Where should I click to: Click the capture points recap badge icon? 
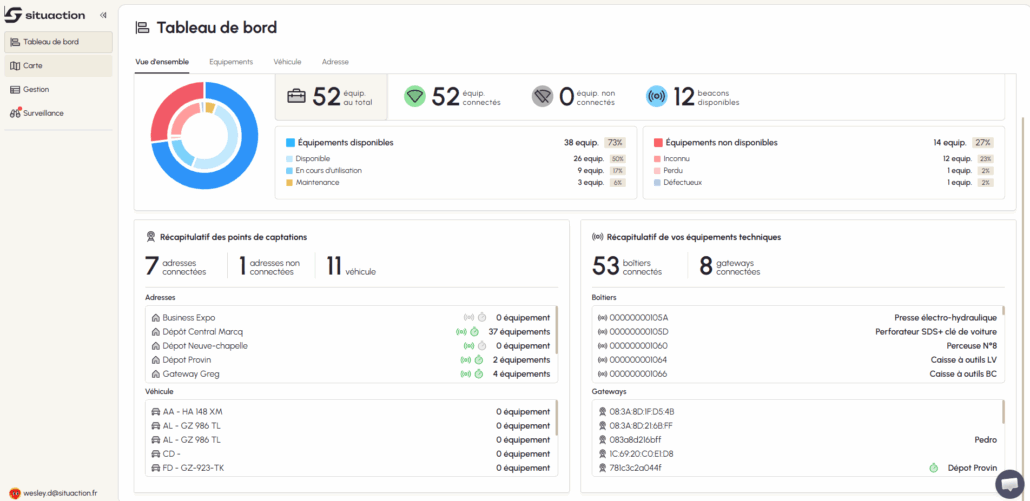coord(150,236)
